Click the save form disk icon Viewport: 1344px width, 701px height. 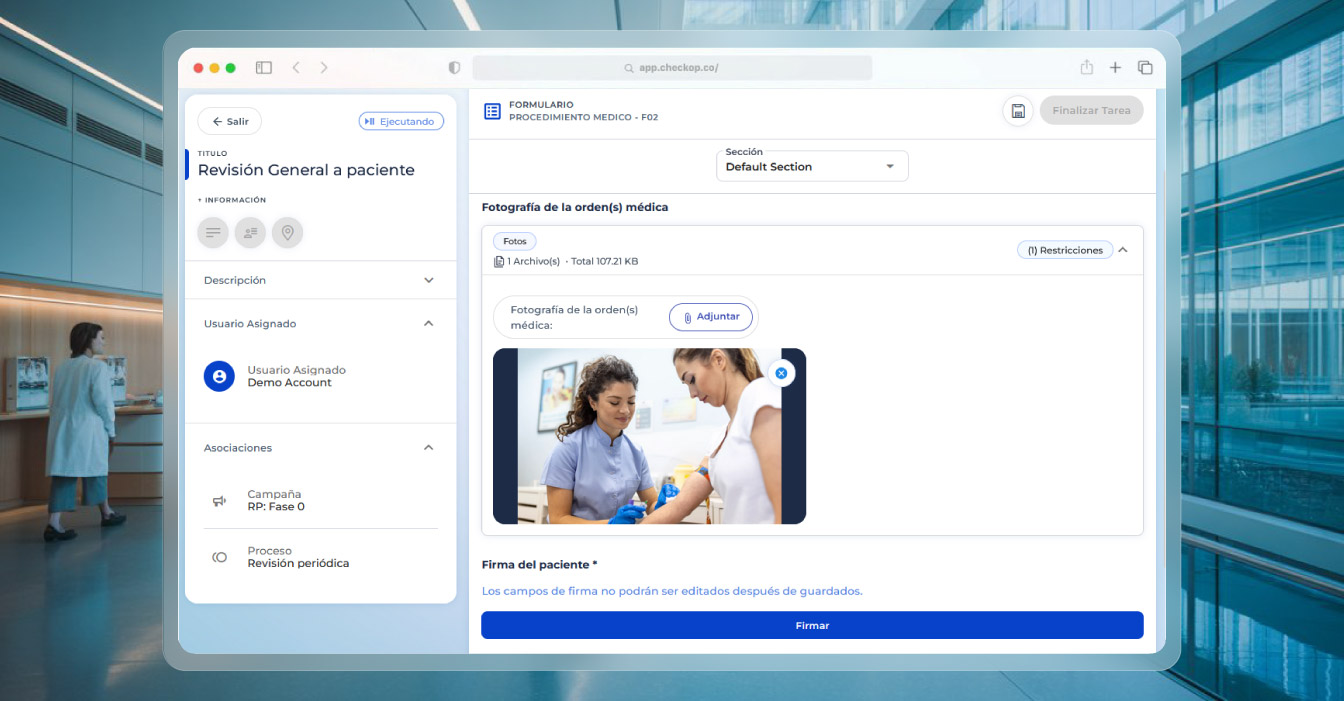tap(1017, 111)
